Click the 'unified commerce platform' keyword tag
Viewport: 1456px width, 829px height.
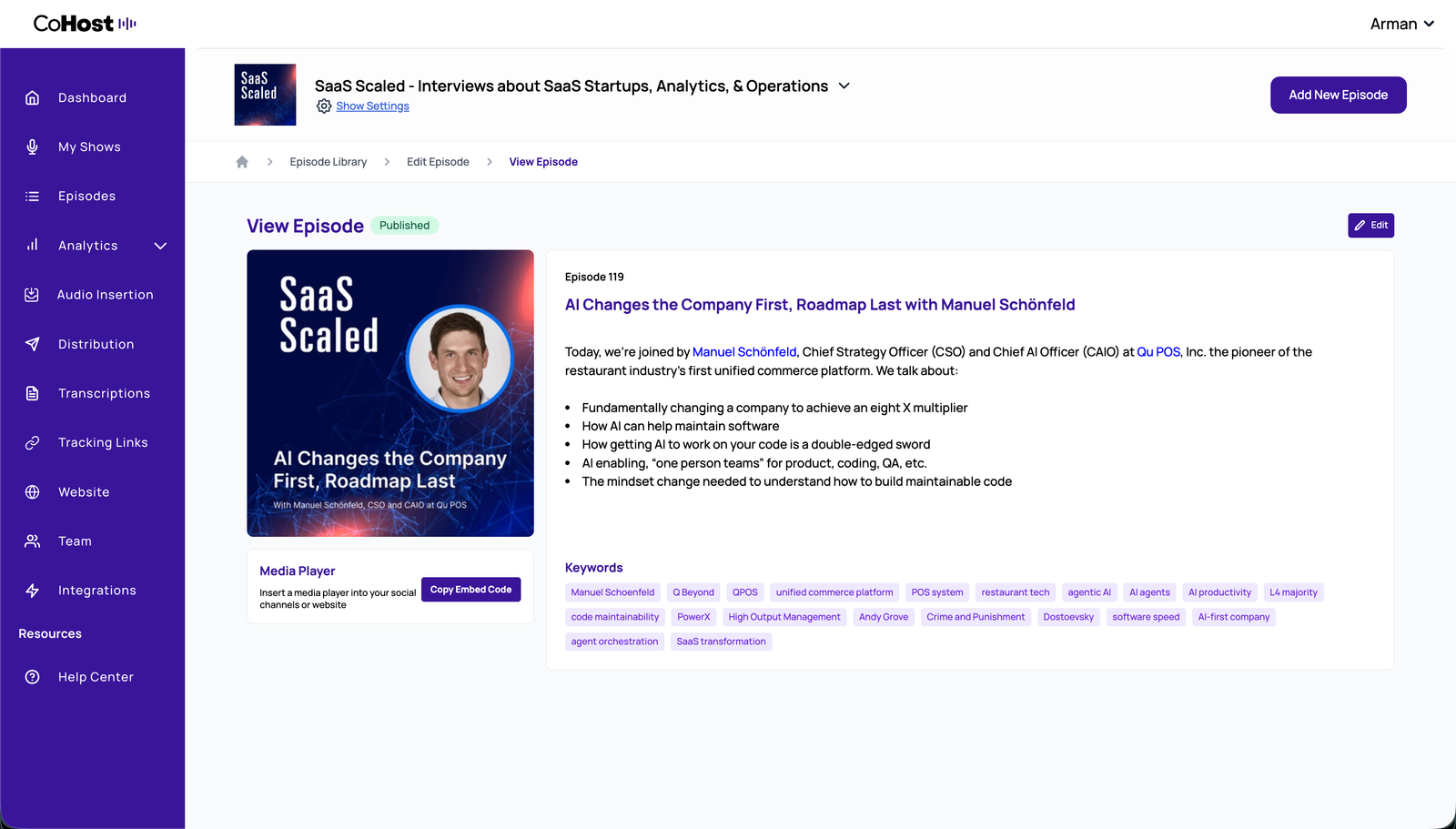pyautogui.click(x=834, y=592)
